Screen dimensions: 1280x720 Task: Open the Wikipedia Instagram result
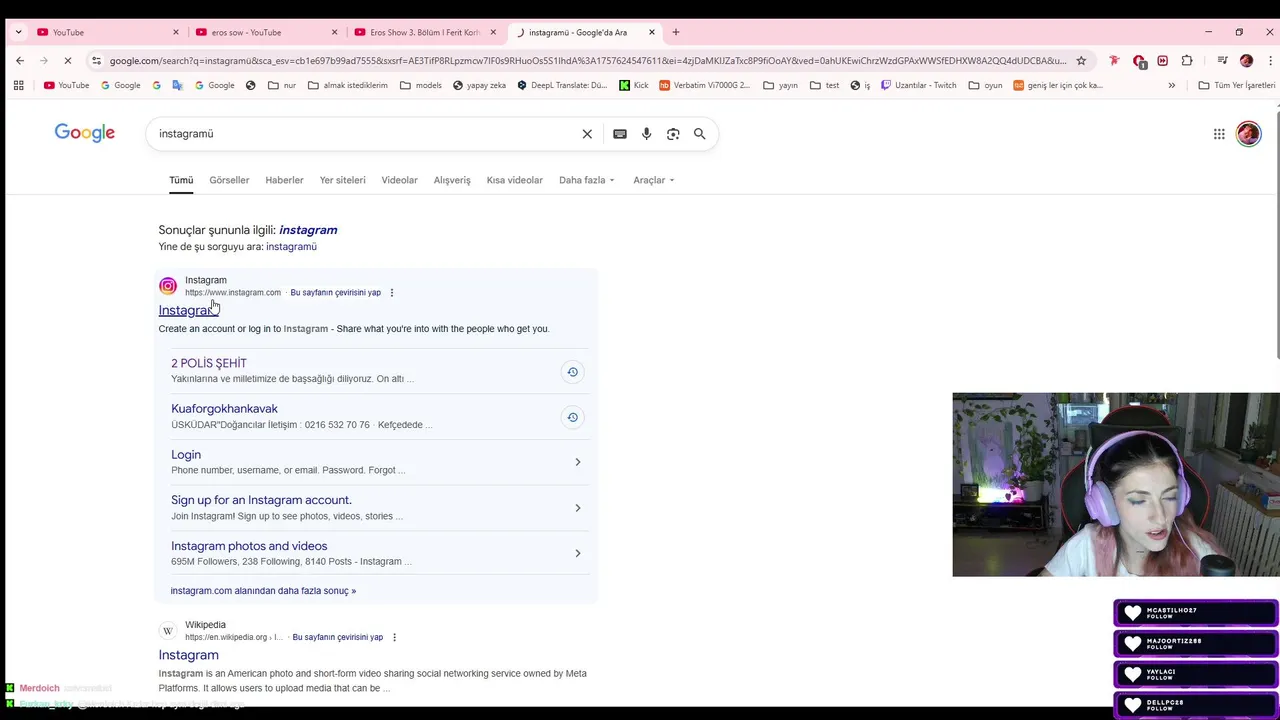pyautogui.click(x=188, y=655)
